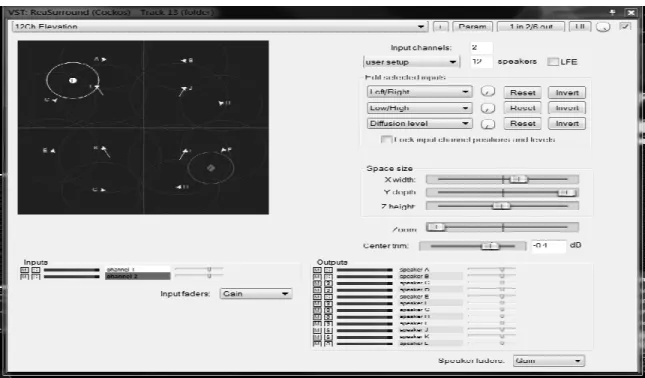Click the Left/Right adjustment knob
Image resolution: width=645 pixels, height=378 pixels.
tap(487, 92)
